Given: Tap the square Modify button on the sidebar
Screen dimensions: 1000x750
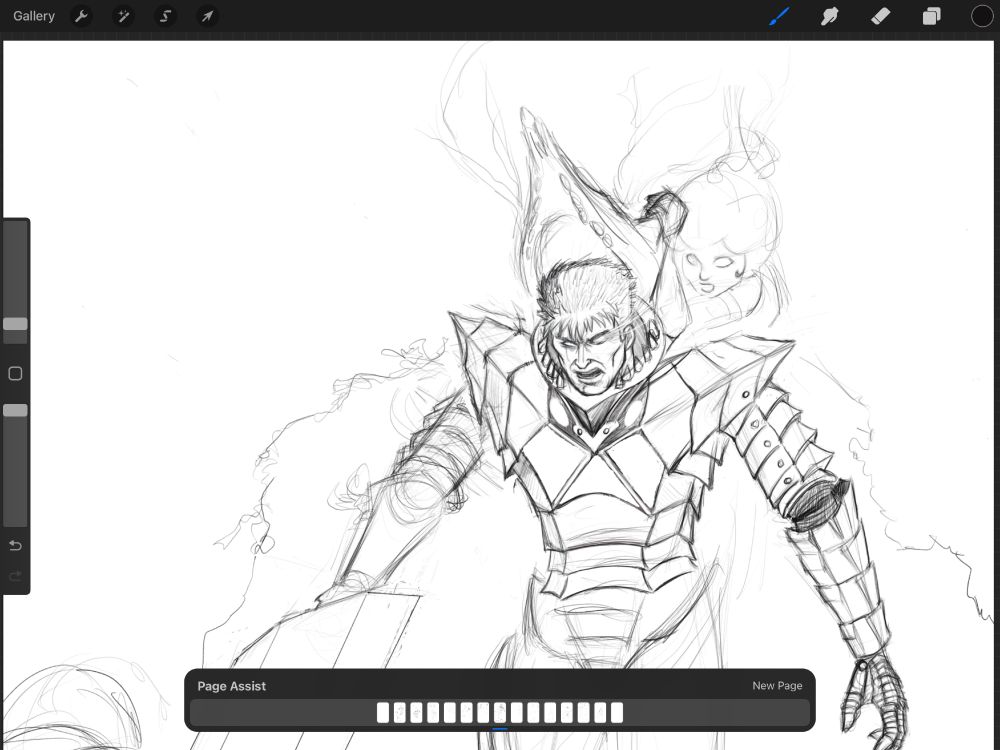Looking at the screenshot, I should 15,373.
